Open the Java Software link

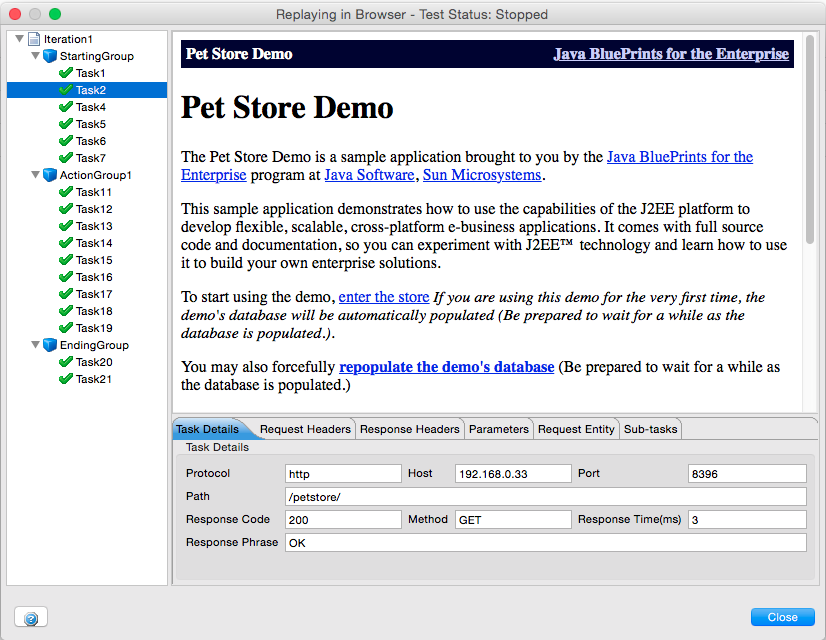click(x=369, y=175)
